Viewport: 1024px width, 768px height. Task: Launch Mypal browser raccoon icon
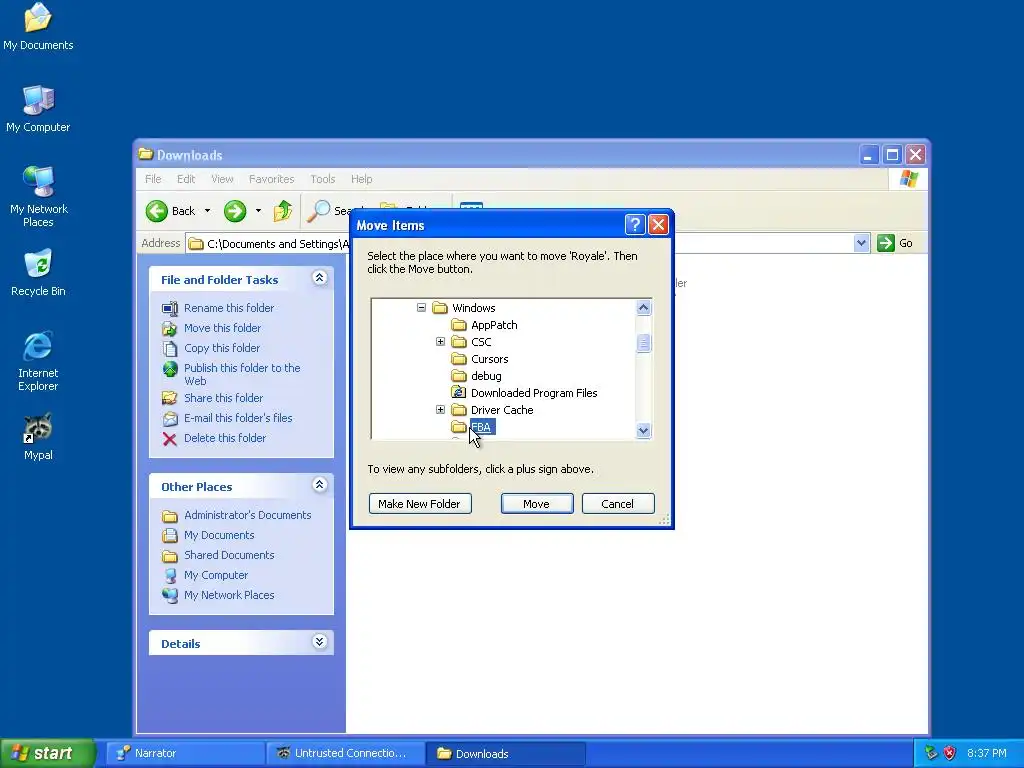click(x=38, y=436)
